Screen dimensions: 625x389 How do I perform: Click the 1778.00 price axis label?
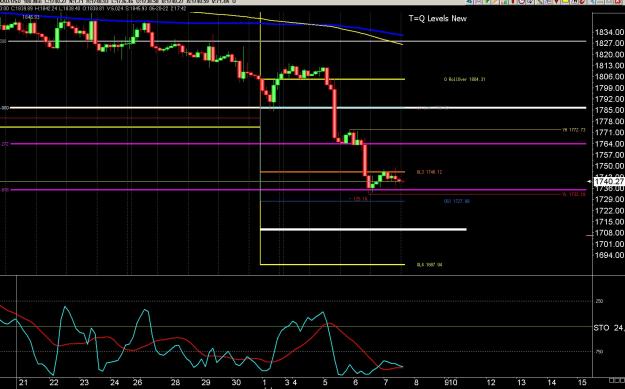[x=609, y=122]
